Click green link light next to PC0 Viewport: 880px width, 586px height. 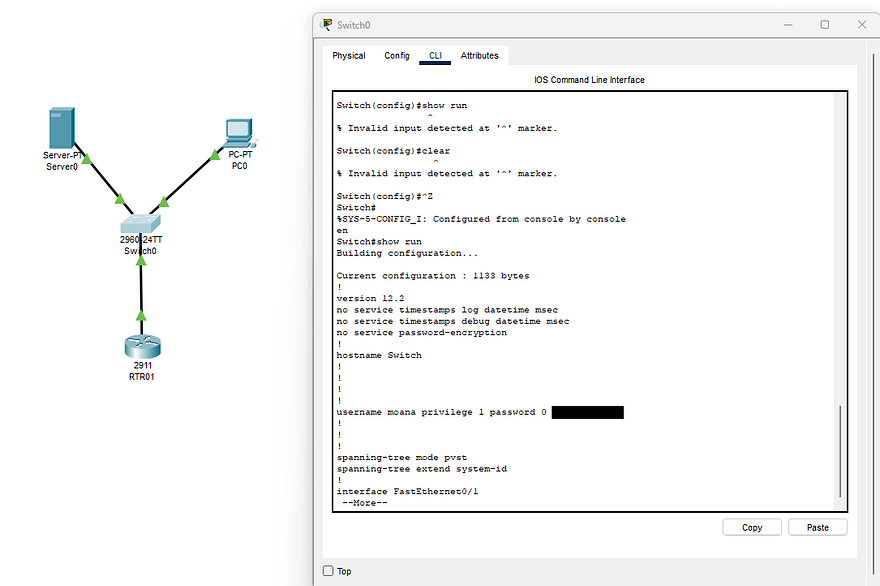214,155
